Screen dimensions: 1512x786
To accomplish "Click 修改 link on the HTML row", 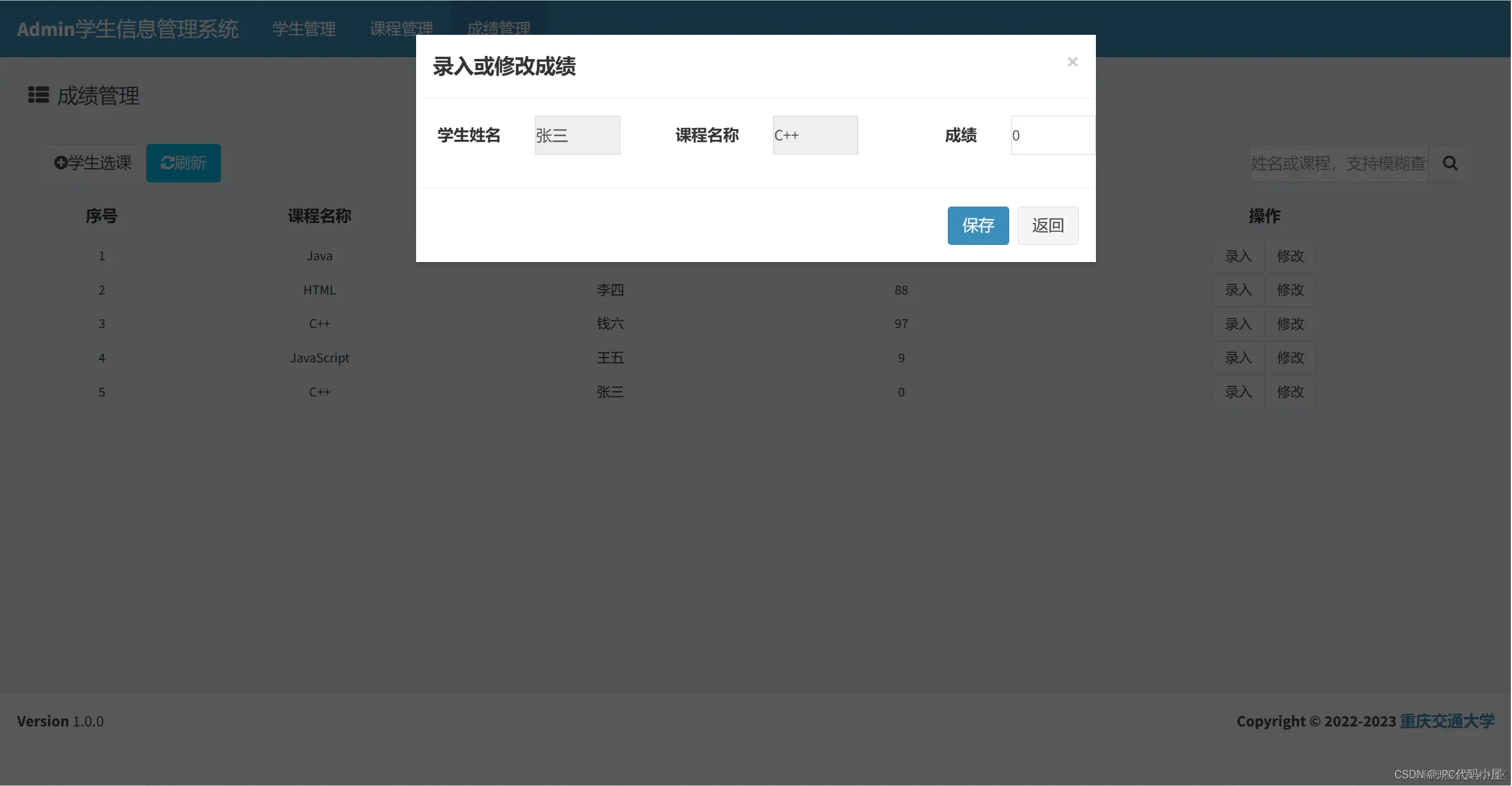I will (1290, 290).
